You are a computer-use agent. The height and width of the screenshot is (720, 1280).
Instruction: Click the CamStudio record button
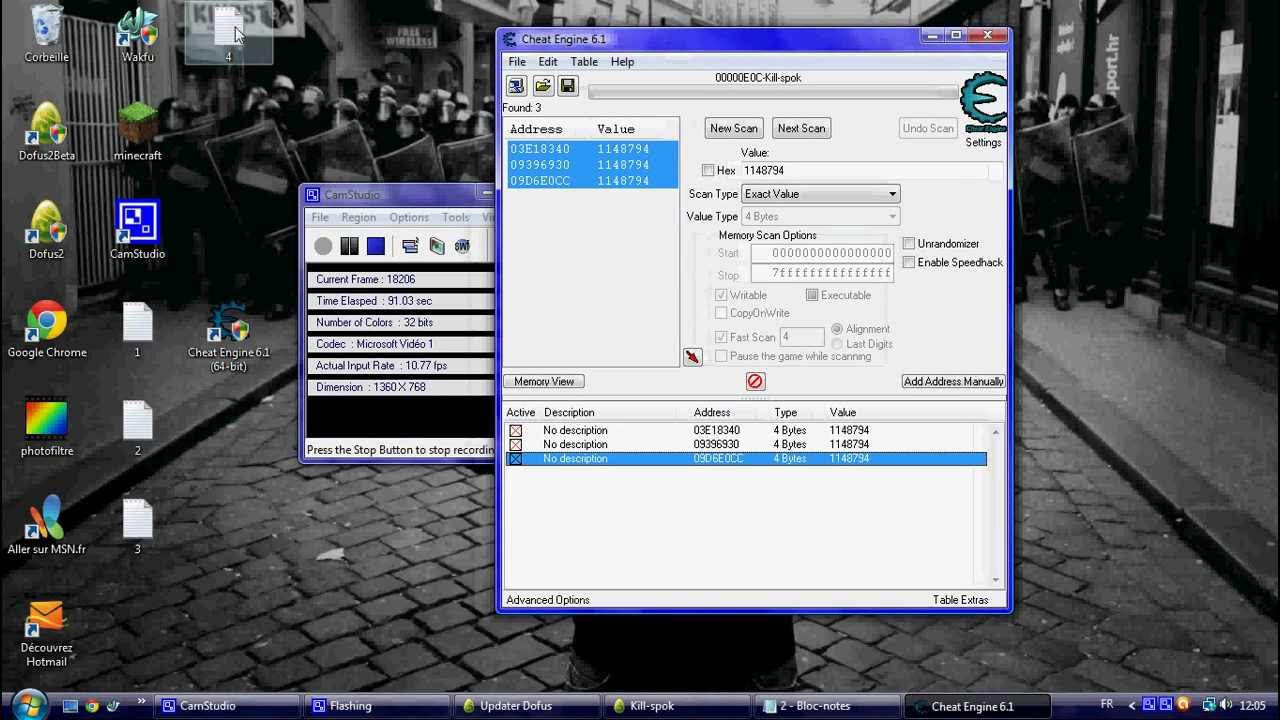tap(323, 246)
